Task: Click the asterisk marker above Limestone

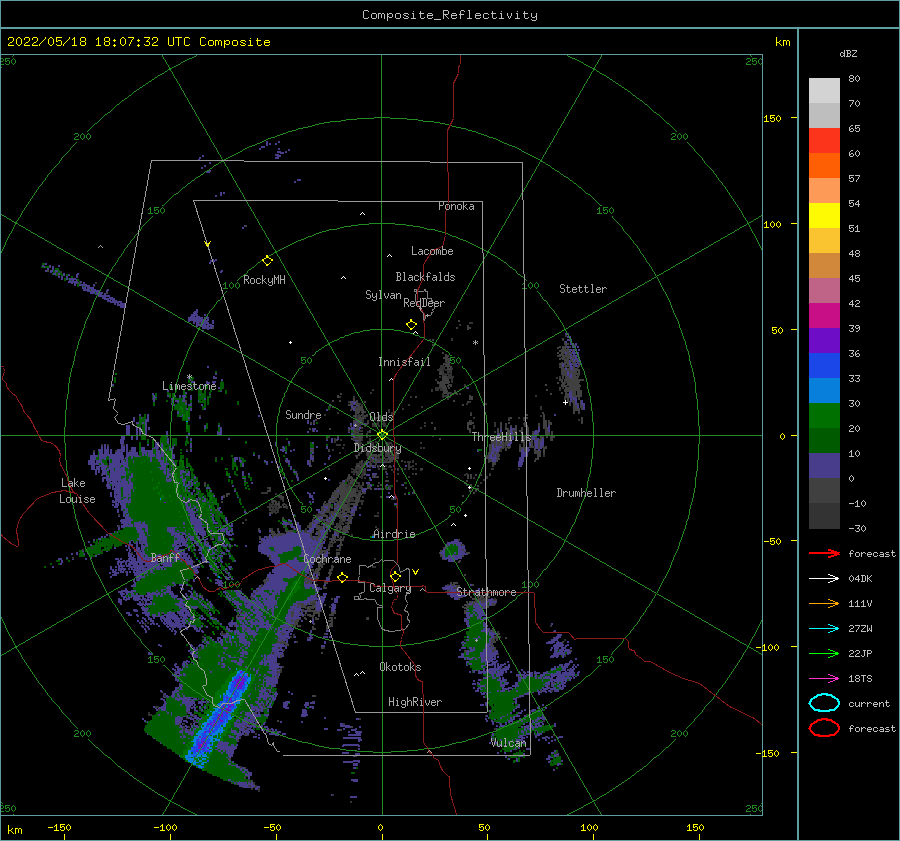Action: pos(189,378)
